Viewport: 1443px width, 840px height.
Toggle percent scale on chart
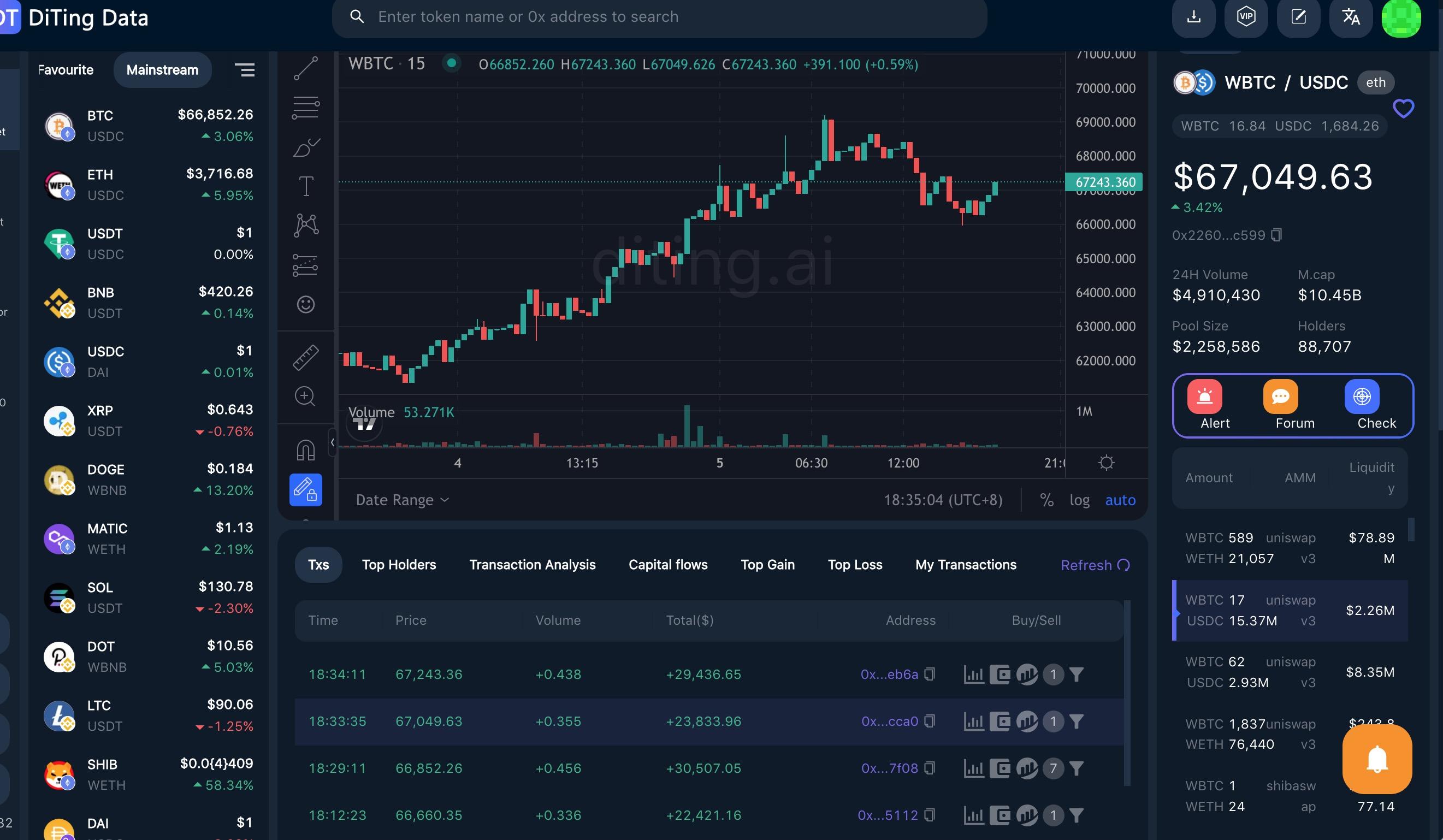pyautogui.click(x=1046, y=500)
